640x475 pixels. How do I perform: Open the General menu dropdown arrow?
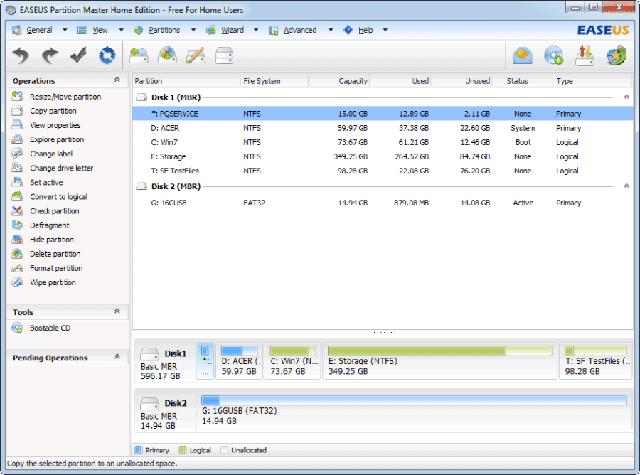click(x=65, y=30)
